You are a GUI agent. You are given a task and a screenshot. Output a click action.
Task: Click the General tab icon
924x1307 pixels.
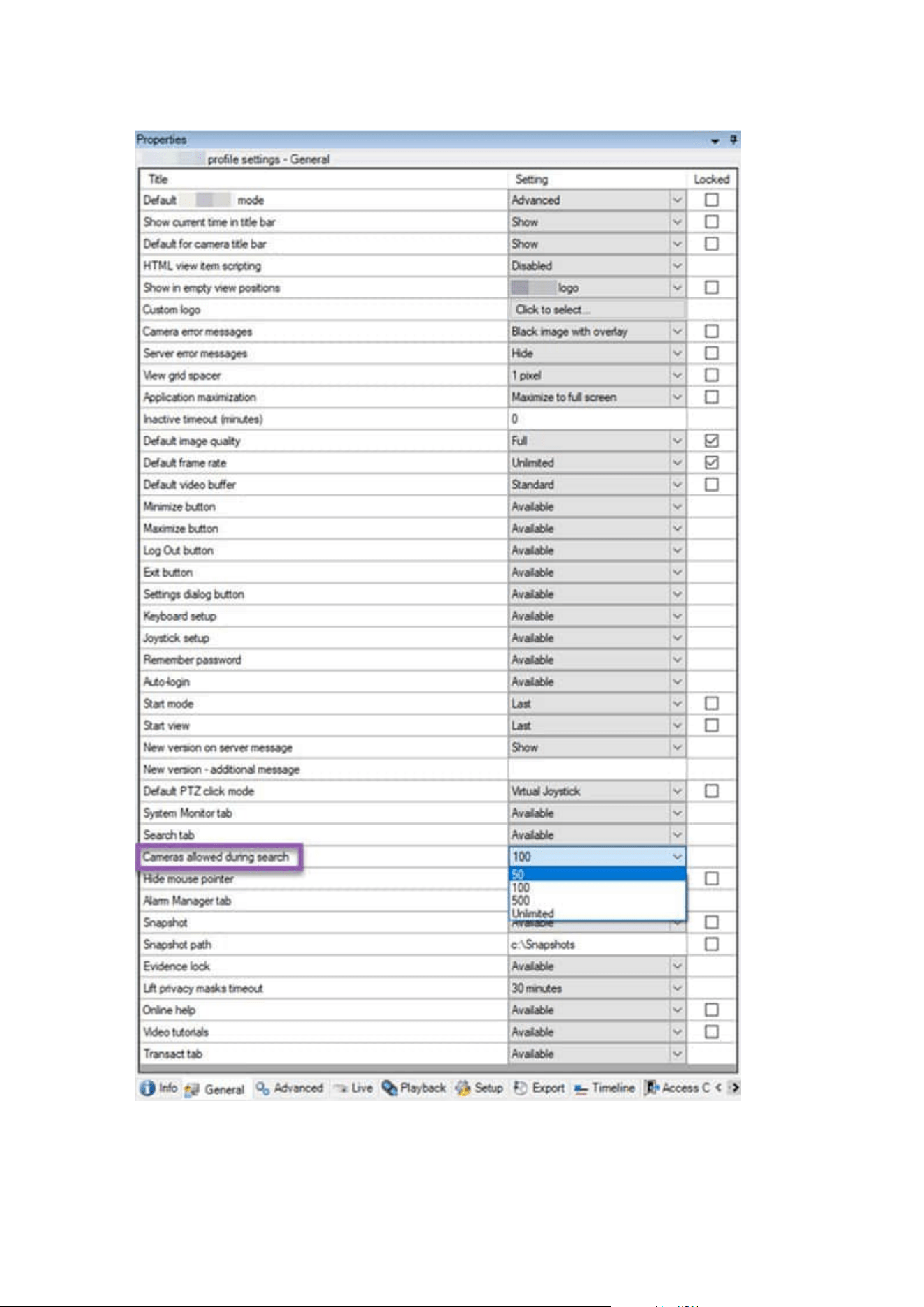tap(193, 1089)
